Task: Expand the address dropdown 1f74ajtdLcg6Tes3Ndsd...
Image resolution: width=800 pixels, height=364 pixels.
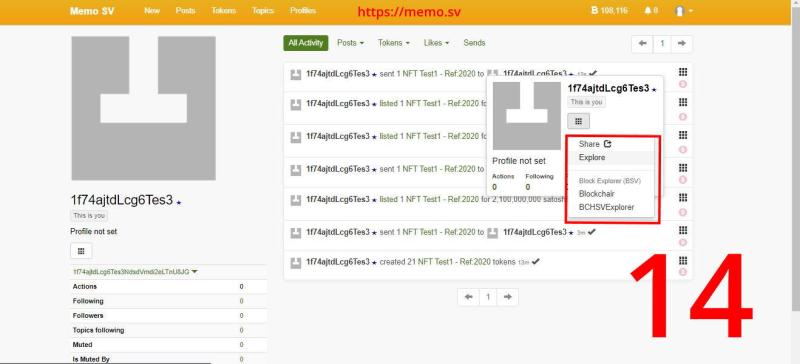Action: [x=135, y=272]
